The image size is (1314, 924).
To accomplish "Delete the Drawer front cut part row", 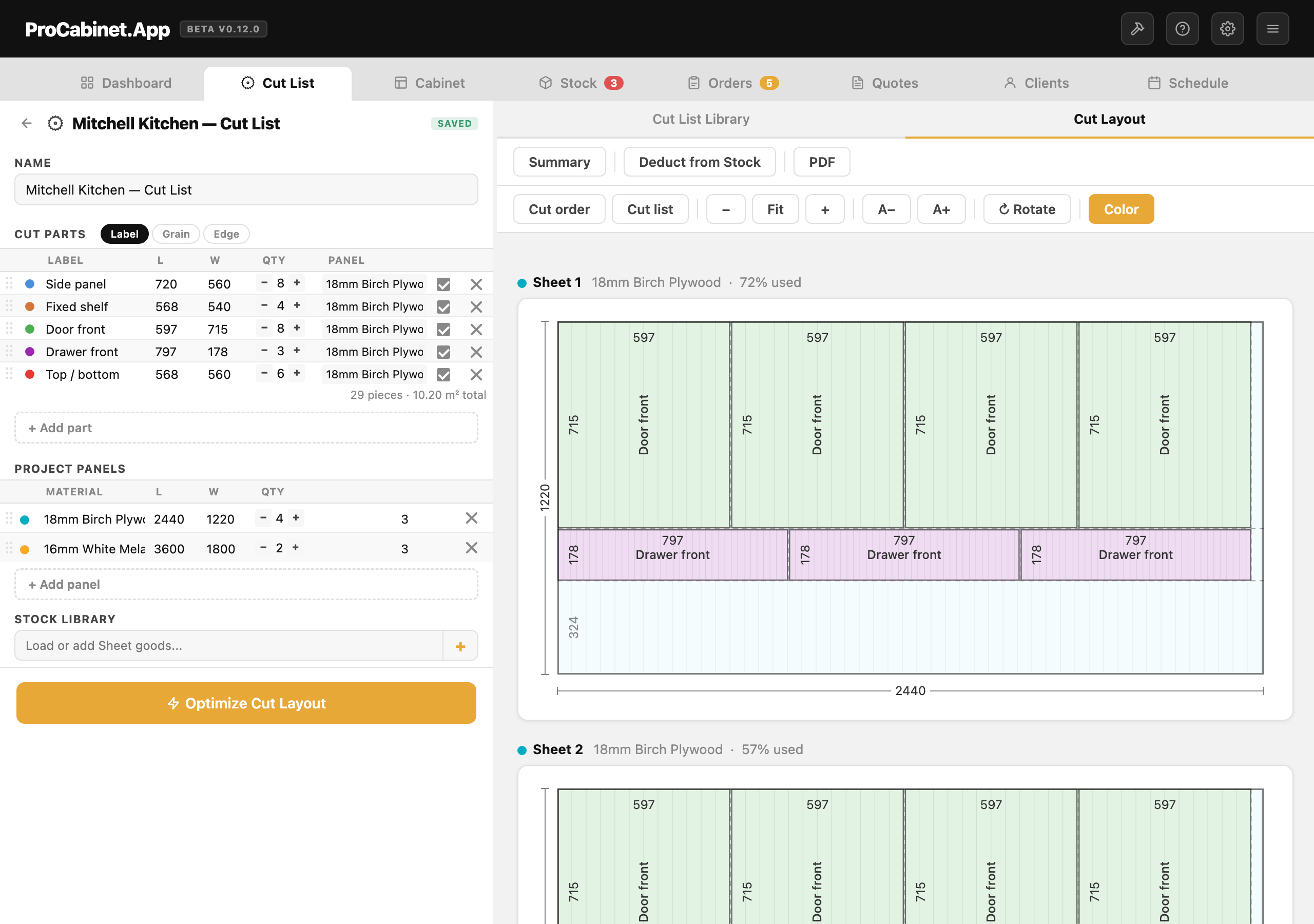I will coord(476,352).
